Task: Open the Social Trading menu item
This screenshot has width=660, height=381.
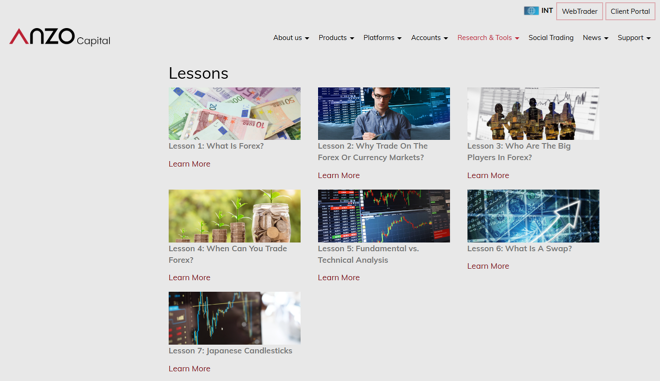Action: 551,38
